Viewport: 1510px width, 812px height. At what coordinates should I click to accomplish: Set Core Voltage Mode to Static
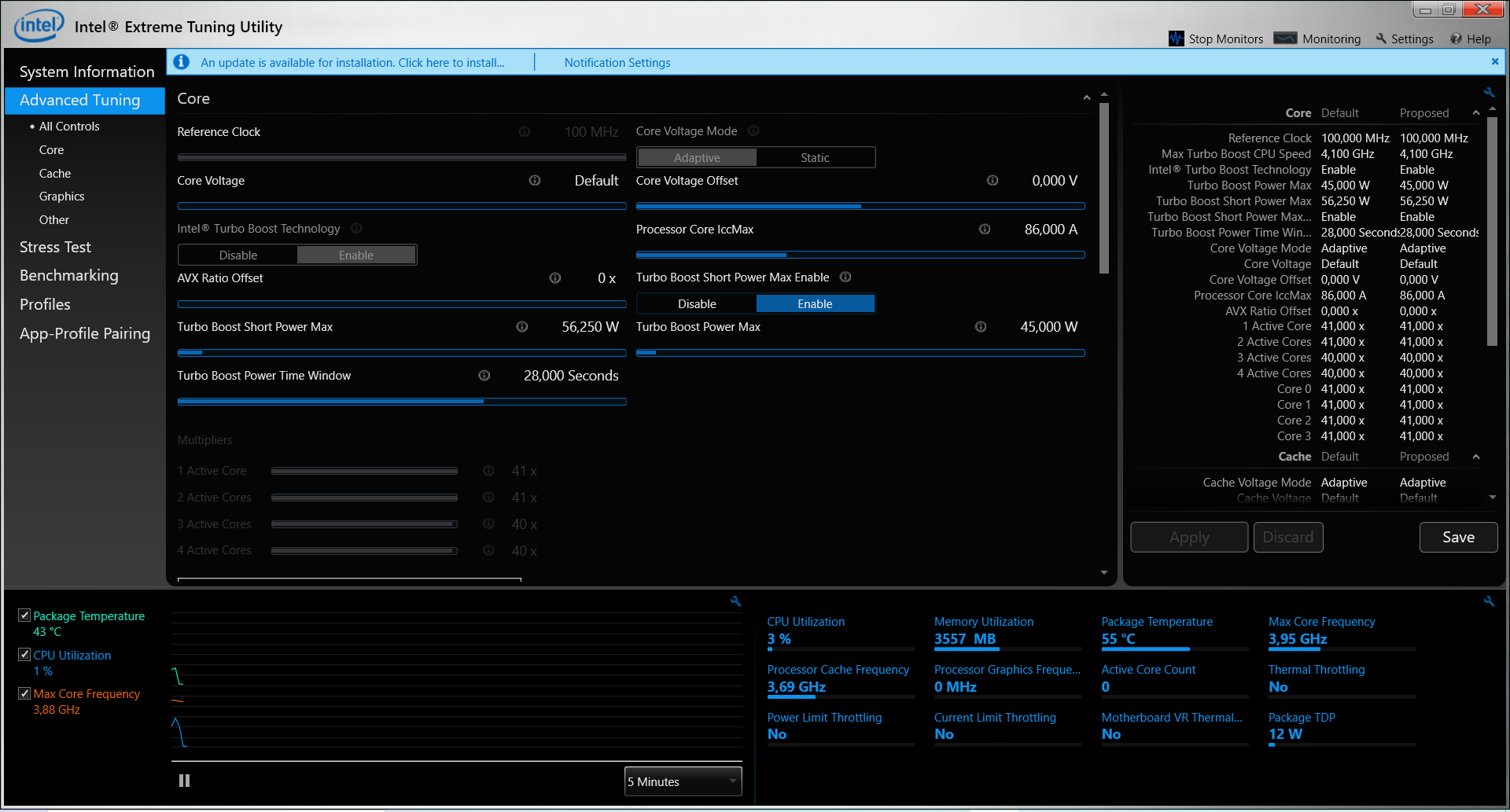coord(815,158)
